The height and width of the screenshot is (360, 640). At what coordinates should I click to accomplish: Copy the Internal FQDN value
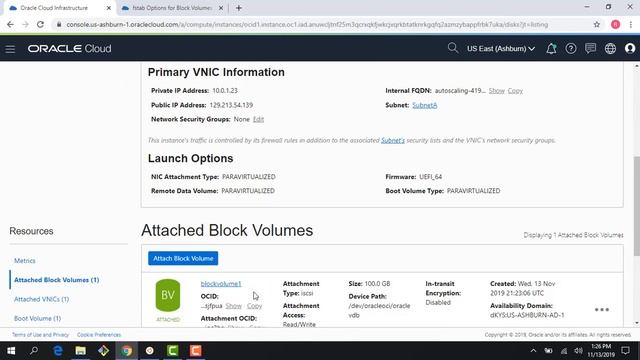[x=515, y=91]
